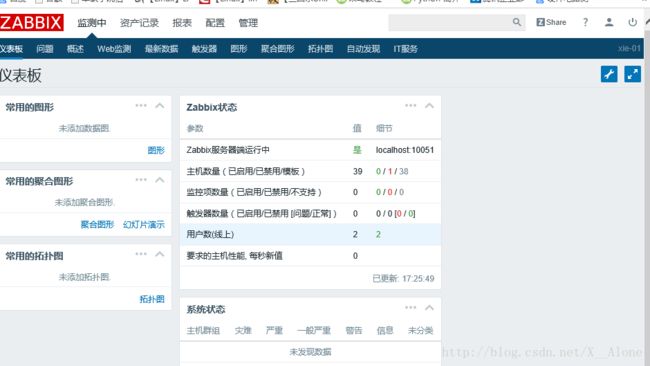This screenshot has width=650, height=366.
Task: Select the 触发器 submenu tab
Action: click(204, 49)
